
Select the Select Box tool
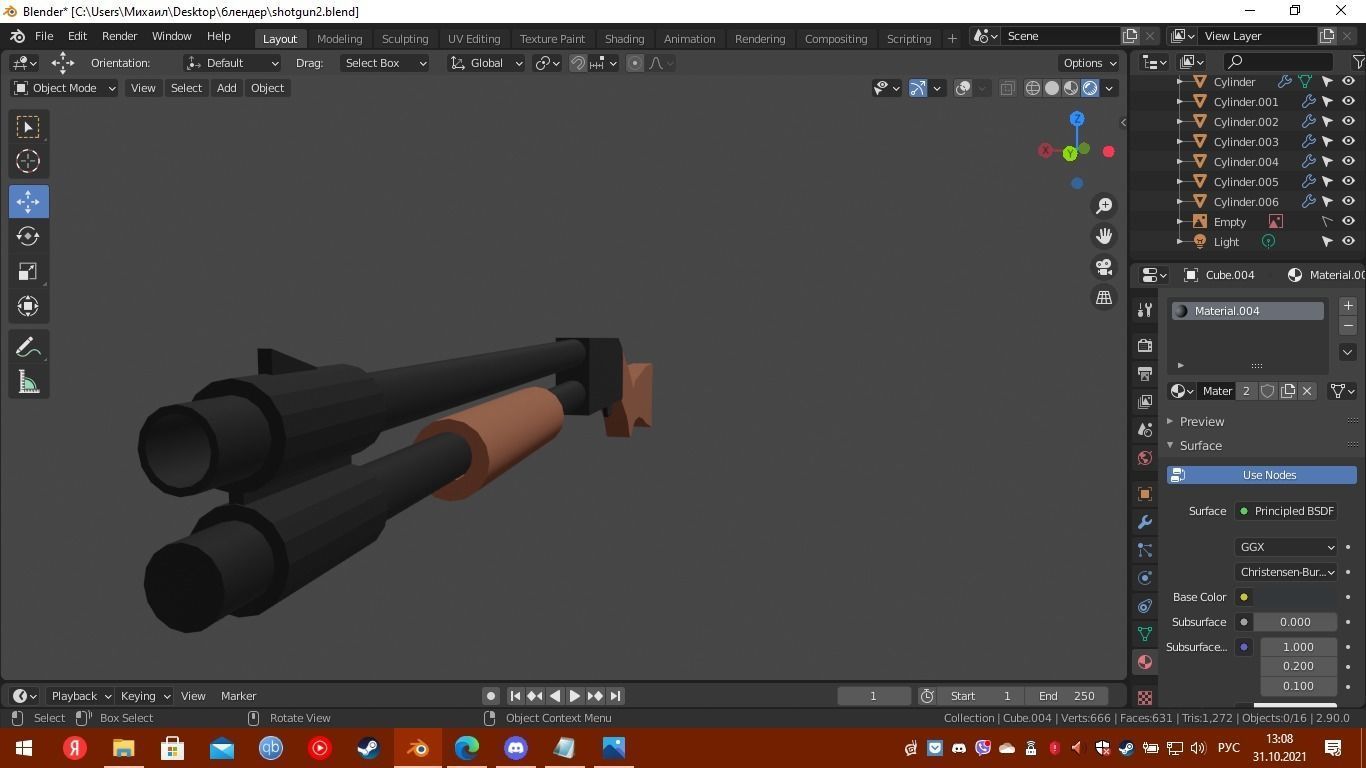pos(28,127)
